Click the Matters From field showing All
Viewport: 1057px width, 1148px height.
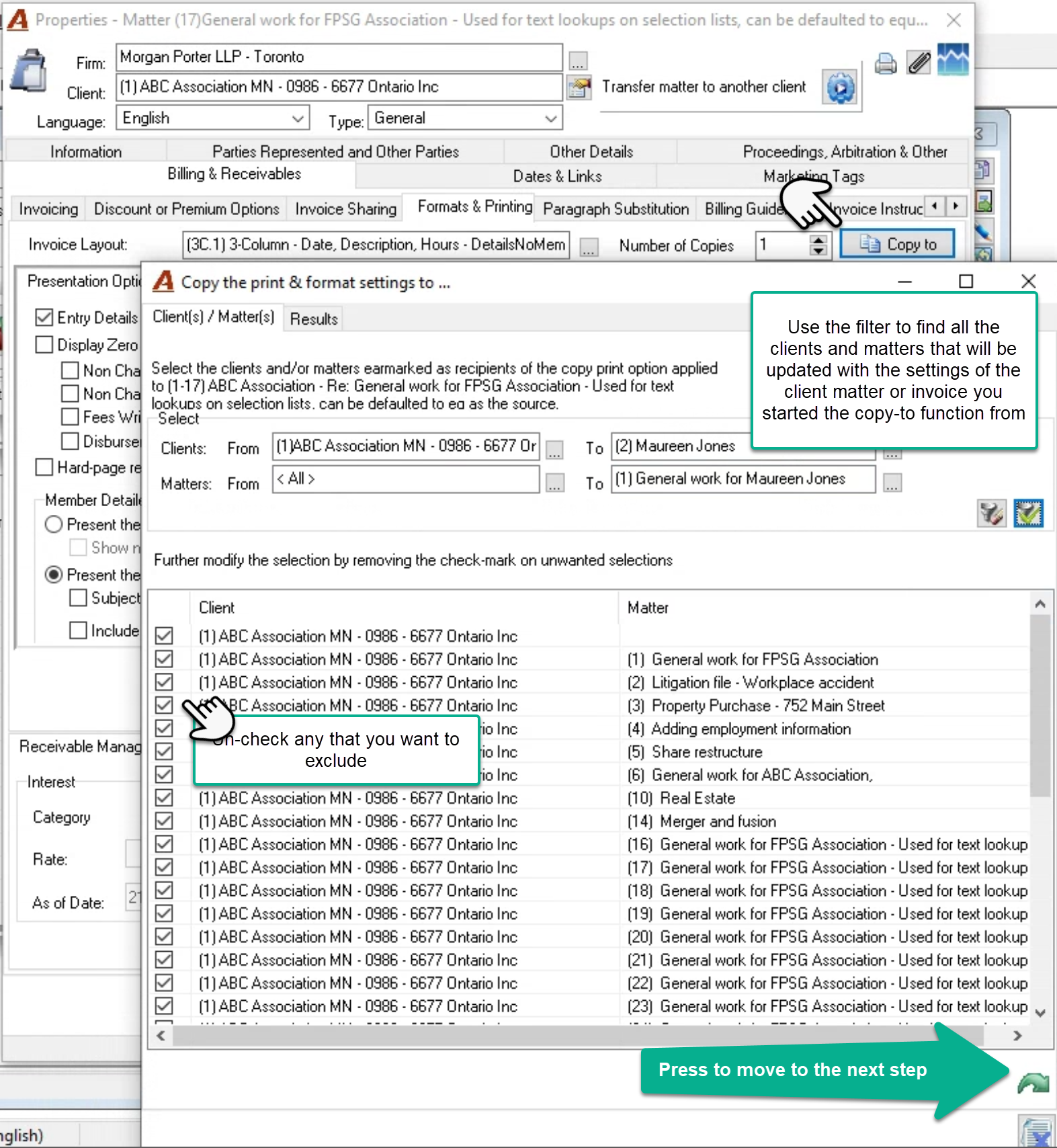pyautogui.click(x=406, y=479)
